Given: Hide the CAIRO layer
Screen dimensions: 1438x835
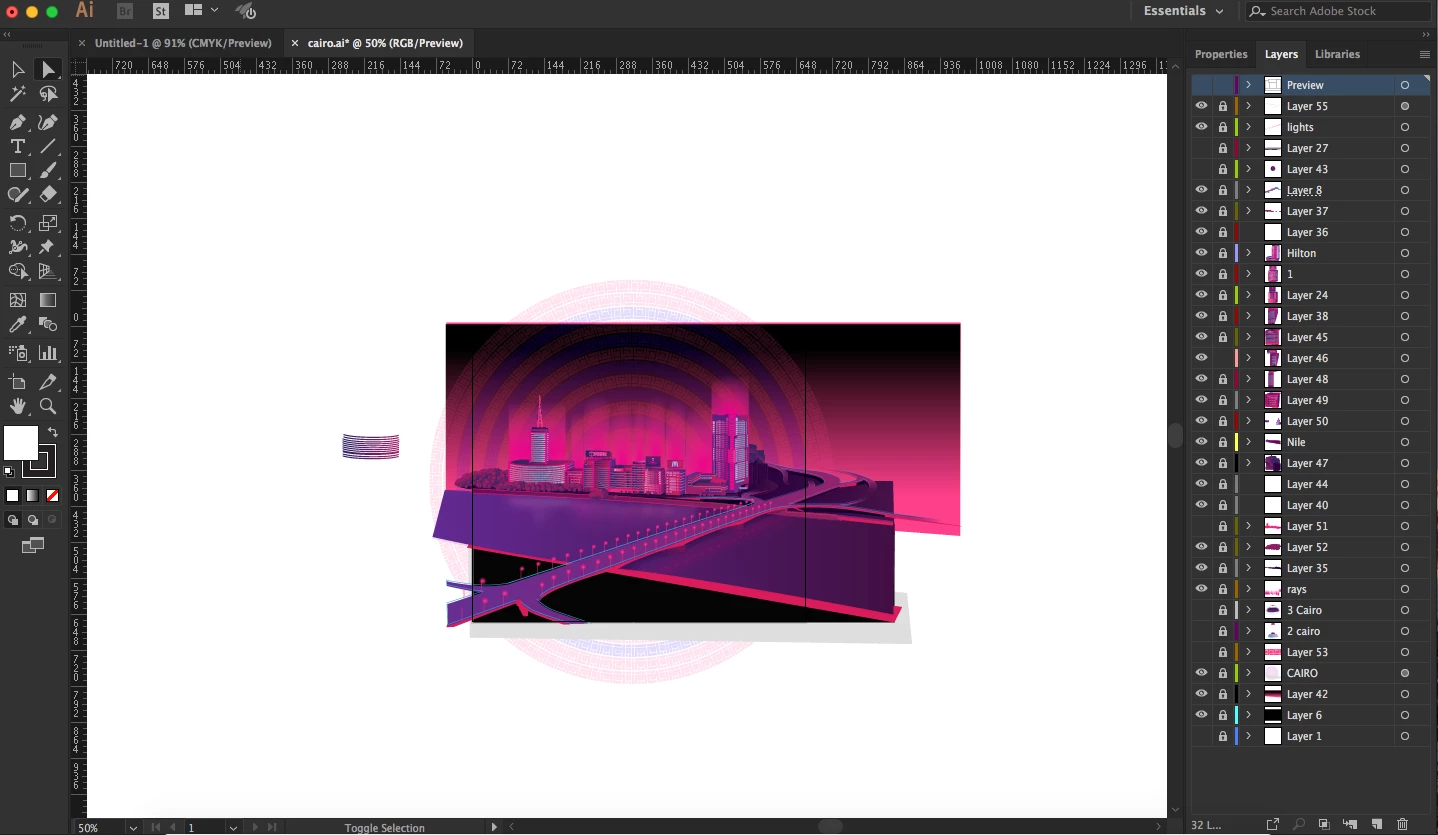Looking at the screenshot, I should click(1201, 673).
